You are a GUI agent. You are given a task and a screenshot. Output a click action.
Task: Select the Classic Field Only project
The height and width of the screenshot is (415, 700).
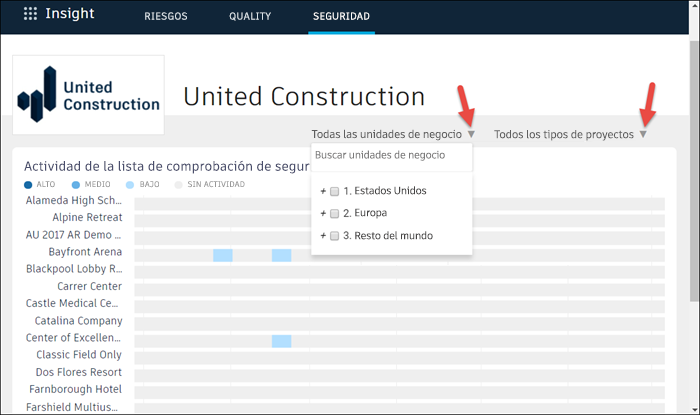[79, 355]
